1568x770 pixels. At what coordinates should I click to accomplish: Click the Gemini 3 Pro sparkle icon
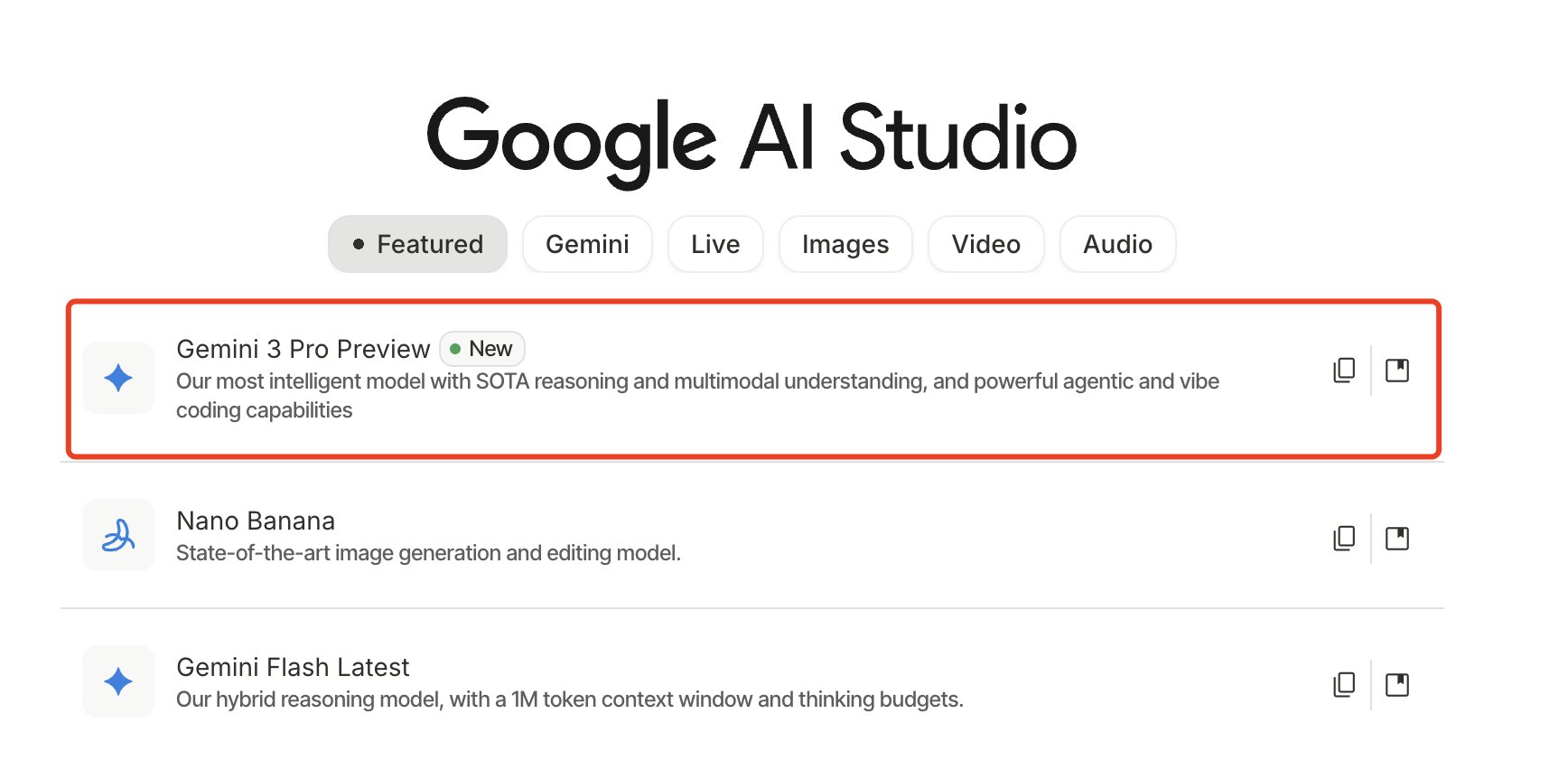[118, 378]
